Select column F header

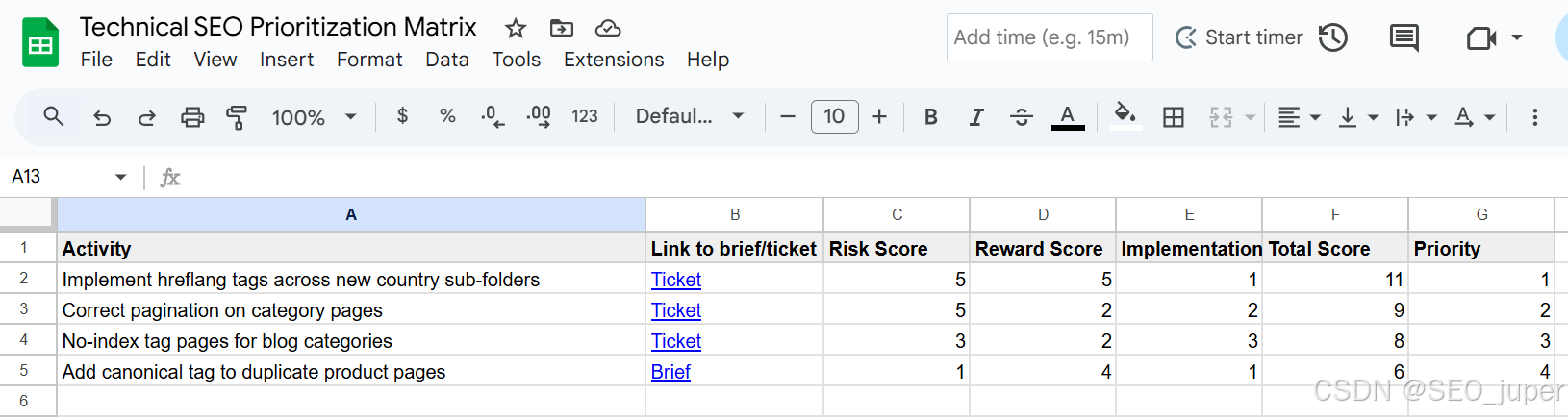[1335, 214]
